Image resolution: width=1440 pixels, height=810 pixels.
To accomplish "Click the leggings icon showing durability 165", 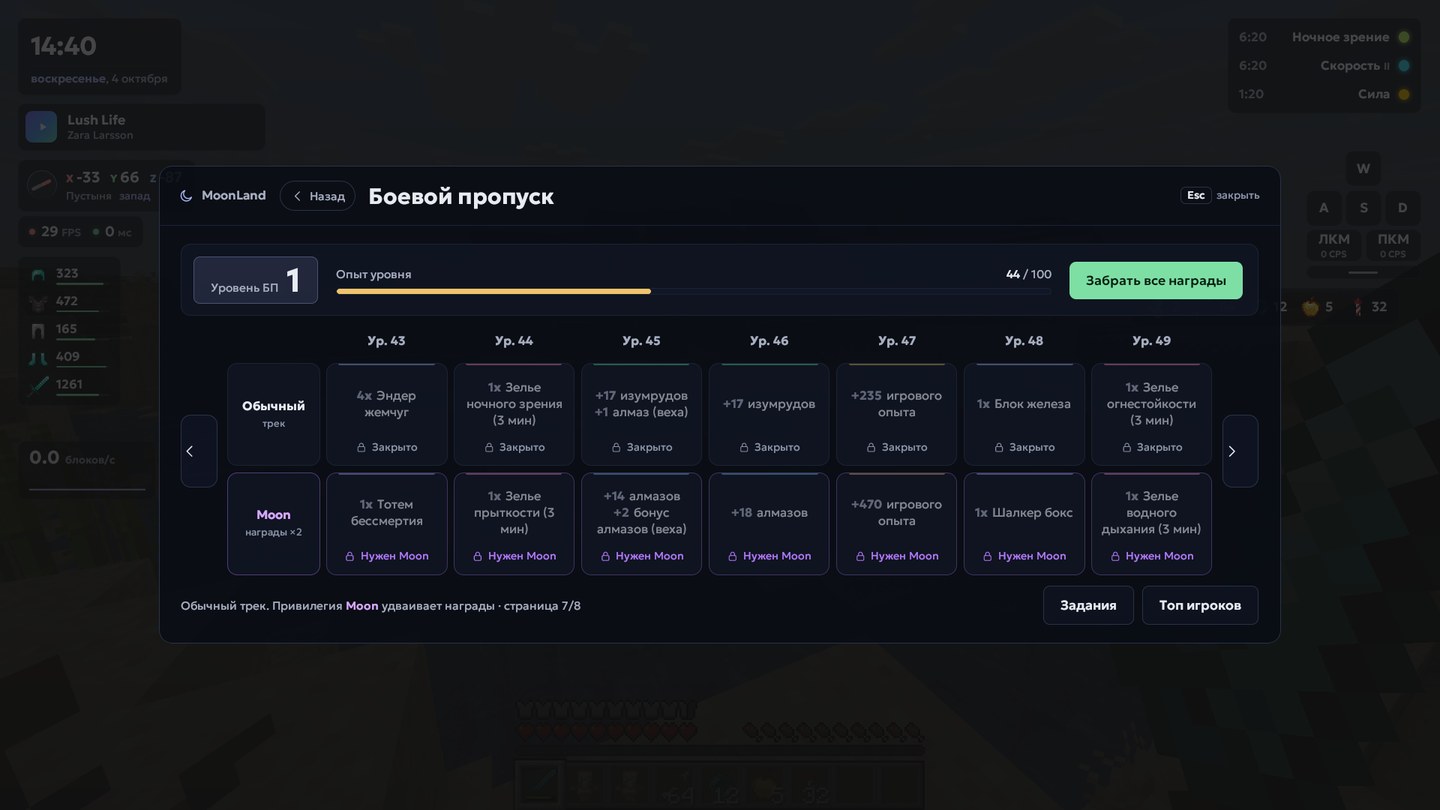I will click(39, 330).
